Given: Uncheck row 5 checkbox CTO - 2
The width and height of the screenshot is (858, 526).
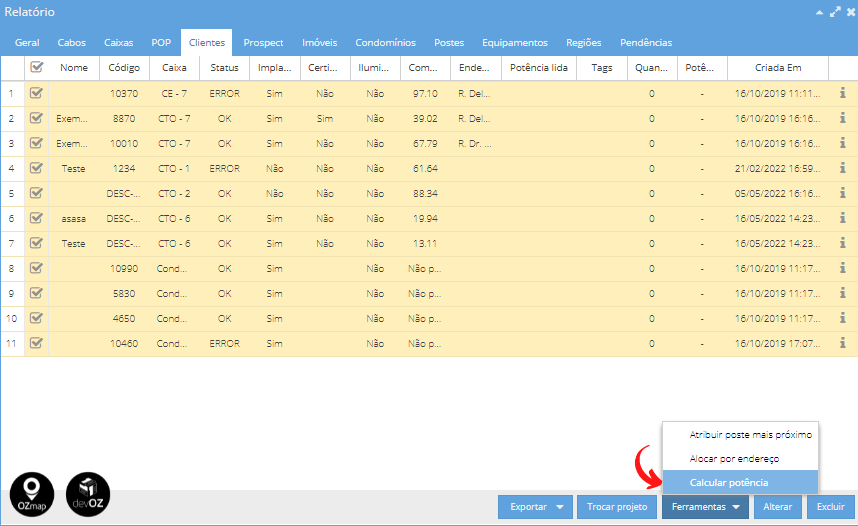Looking at the screenshot, I should (x=37, y=193).
